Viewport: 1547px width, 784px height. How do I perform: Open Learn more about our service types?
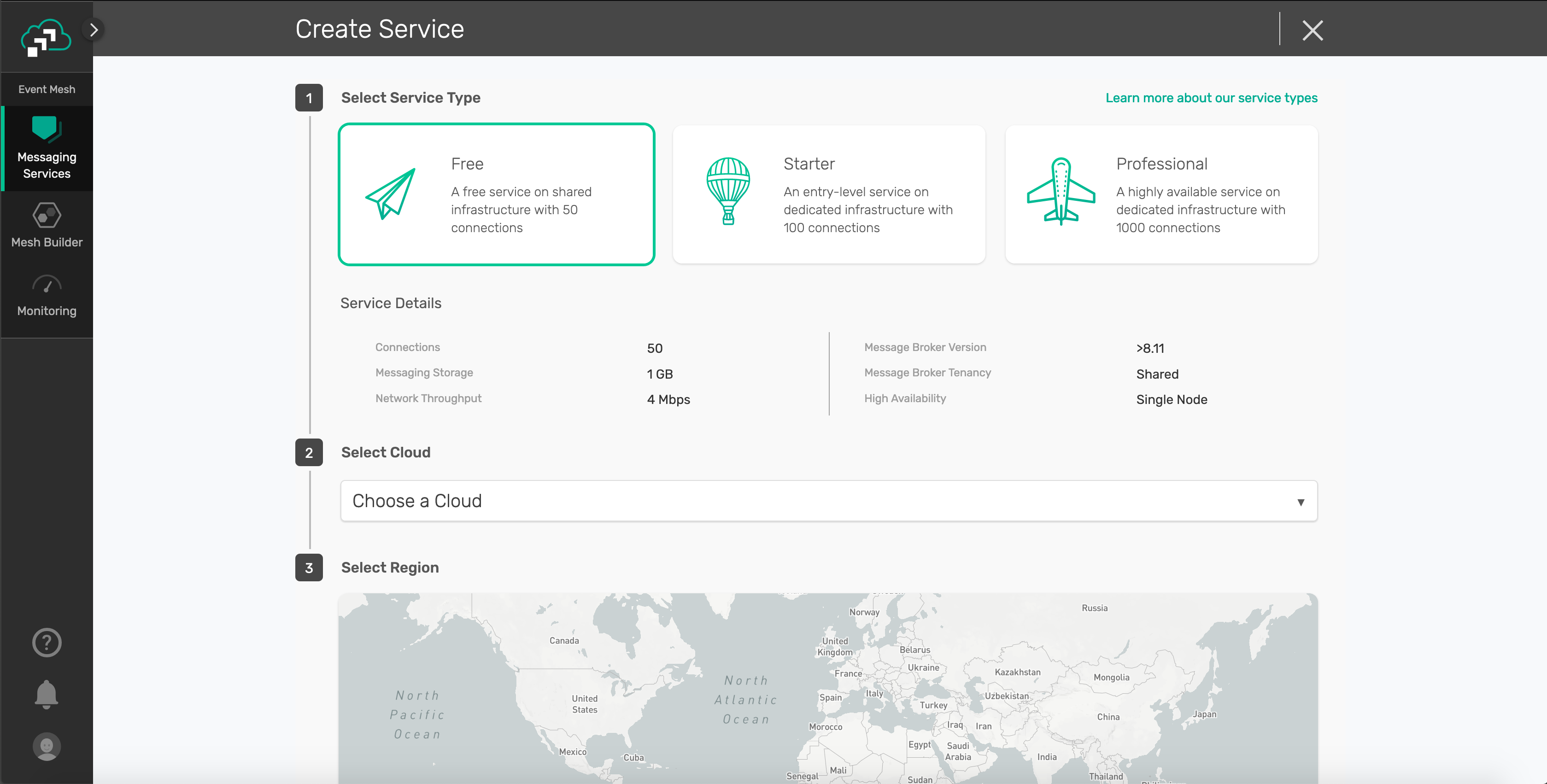pos(1212,97)
